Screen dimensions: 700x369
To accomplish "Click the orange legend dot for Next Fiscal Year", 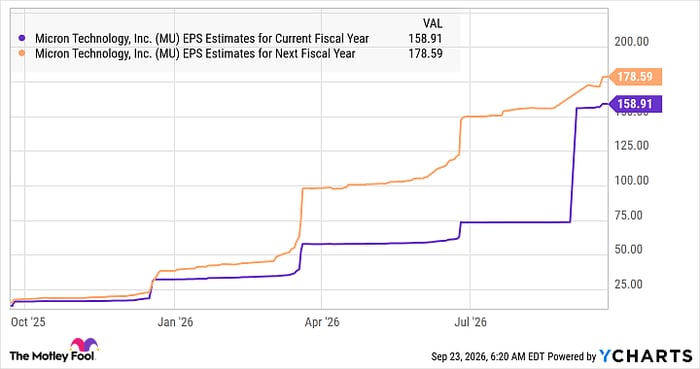I will [21, 54].
